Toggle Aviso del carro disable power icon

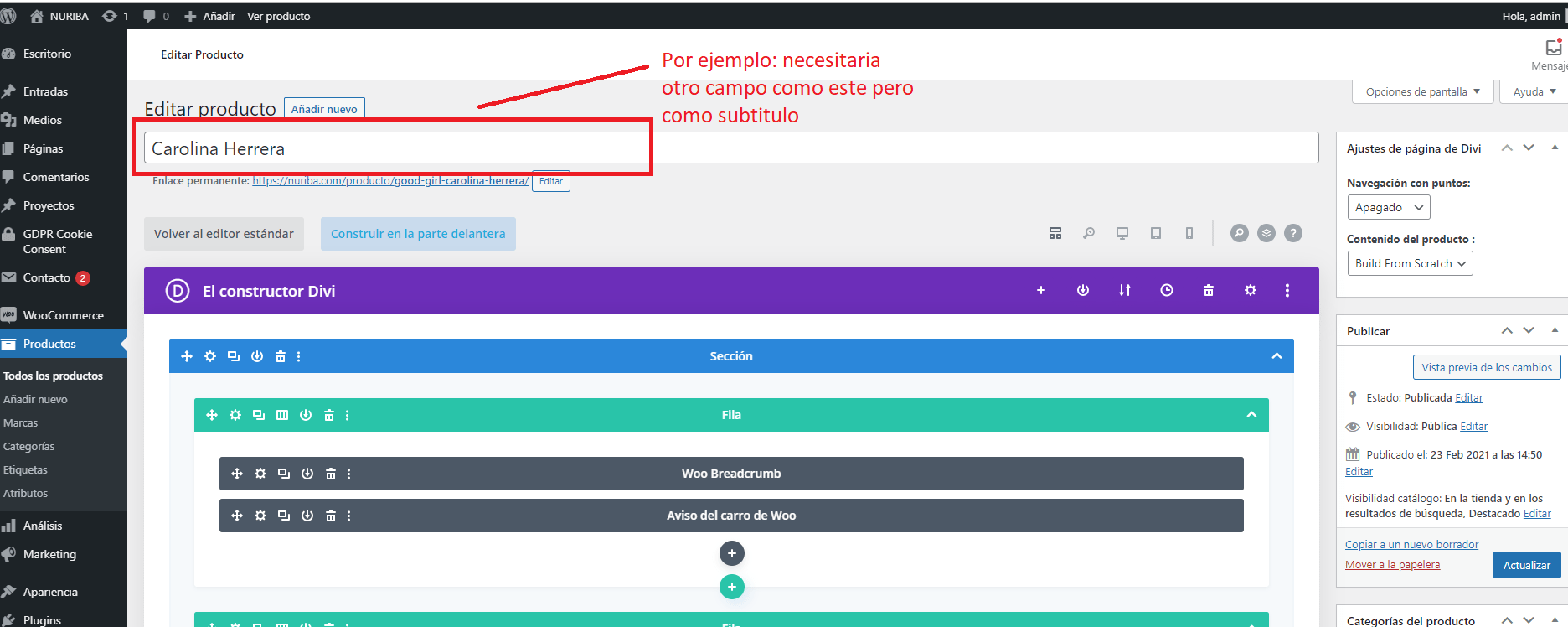pyautogui.click(x=307, y=516)
